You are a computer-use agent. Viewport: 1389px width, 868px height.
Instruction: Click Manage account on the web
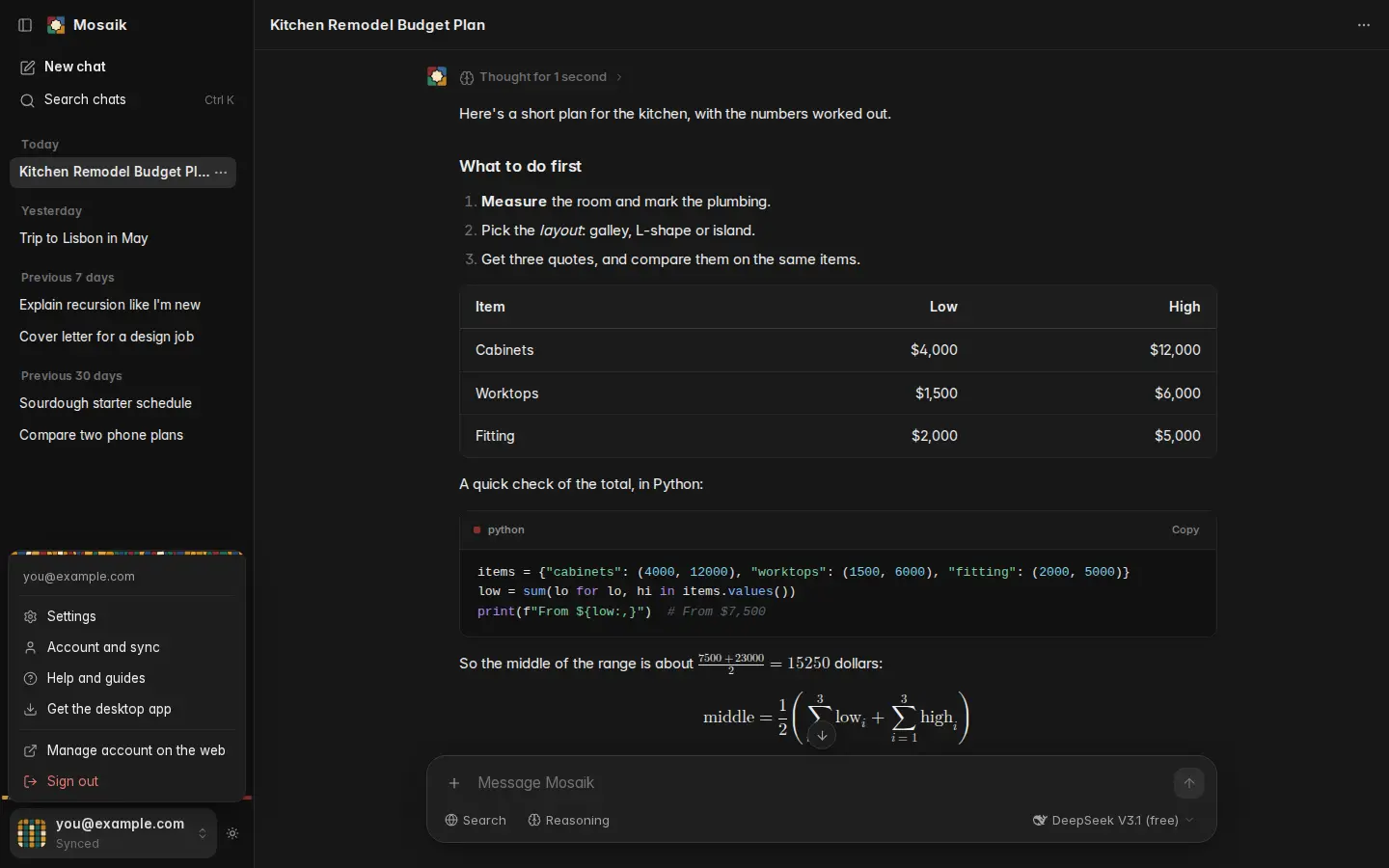(126, 750)
